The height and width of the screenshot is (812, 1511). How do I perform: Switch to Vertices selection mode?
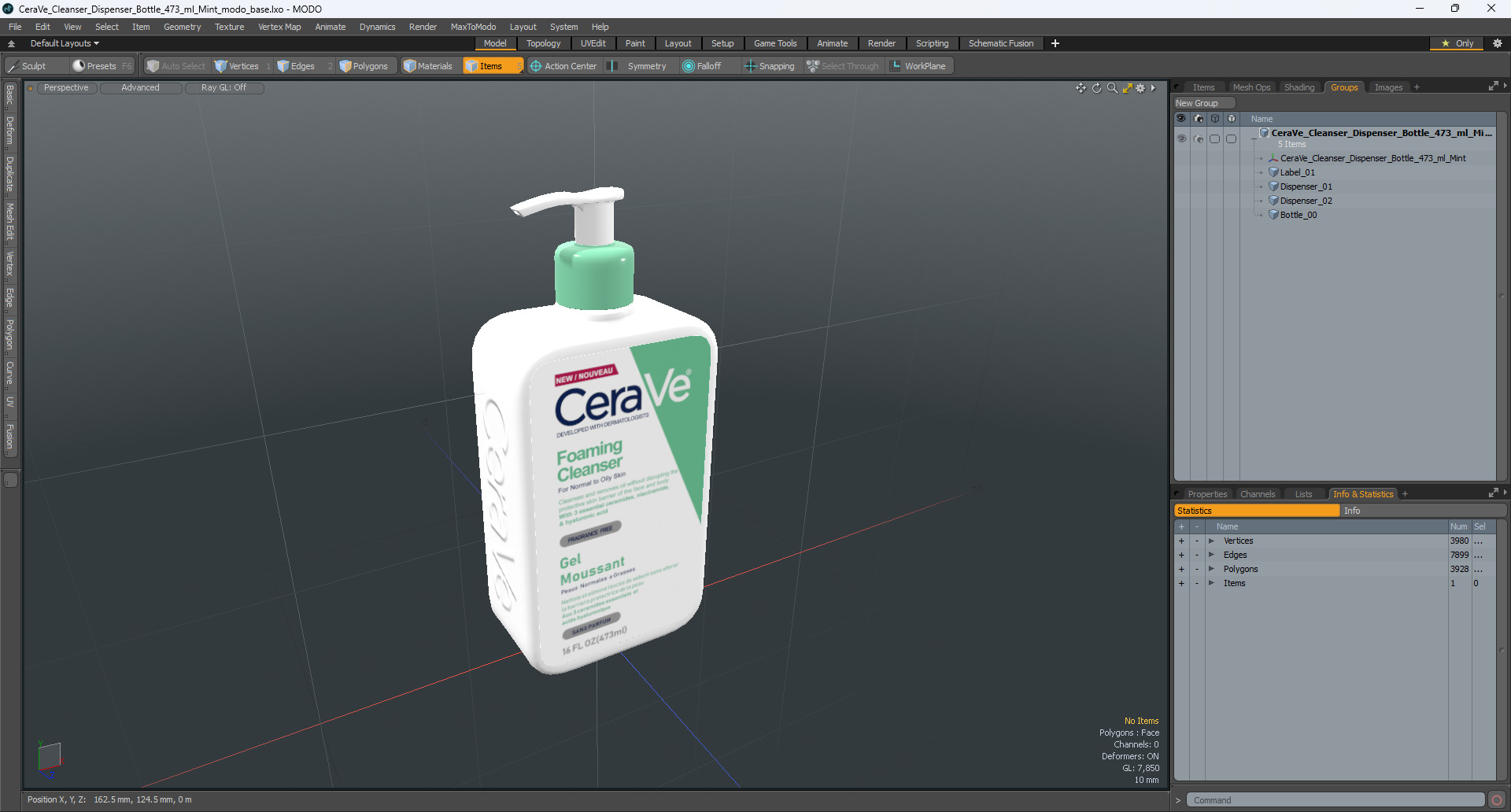click(x=242, y=66)
